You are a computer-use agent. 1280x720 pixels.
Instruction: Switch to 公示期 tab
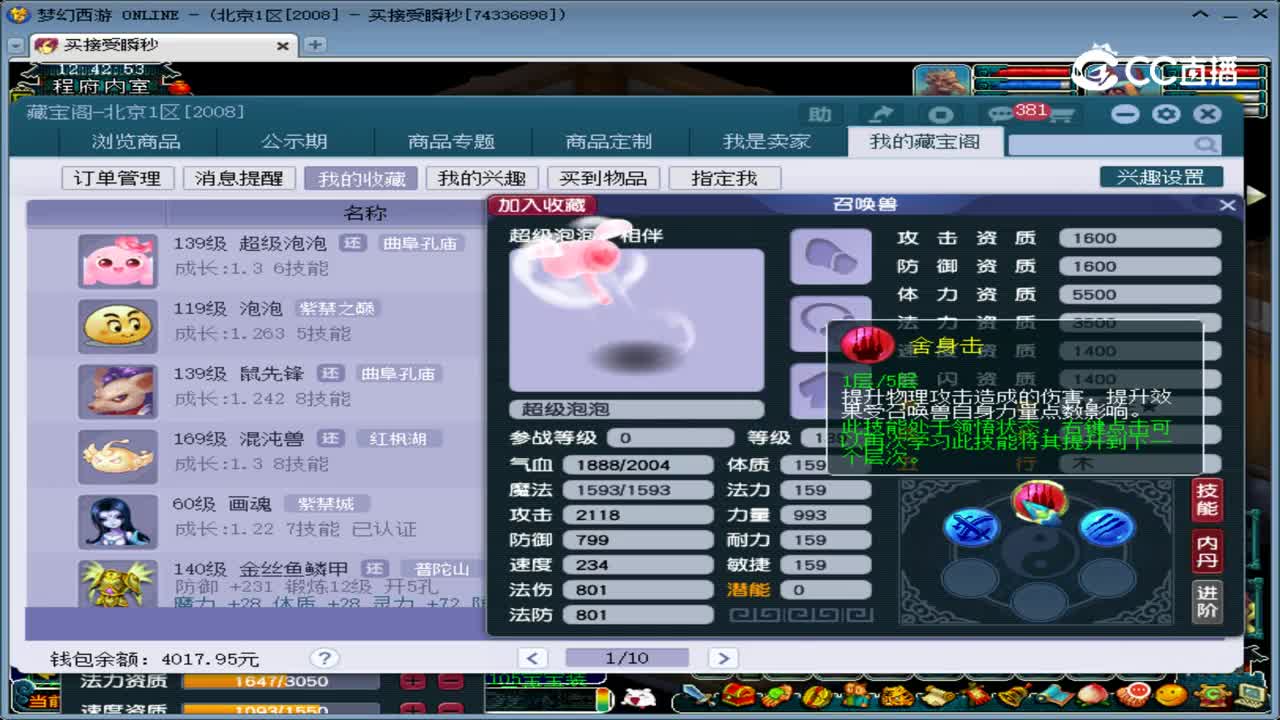pyautogui.click(x=294, y=141)
